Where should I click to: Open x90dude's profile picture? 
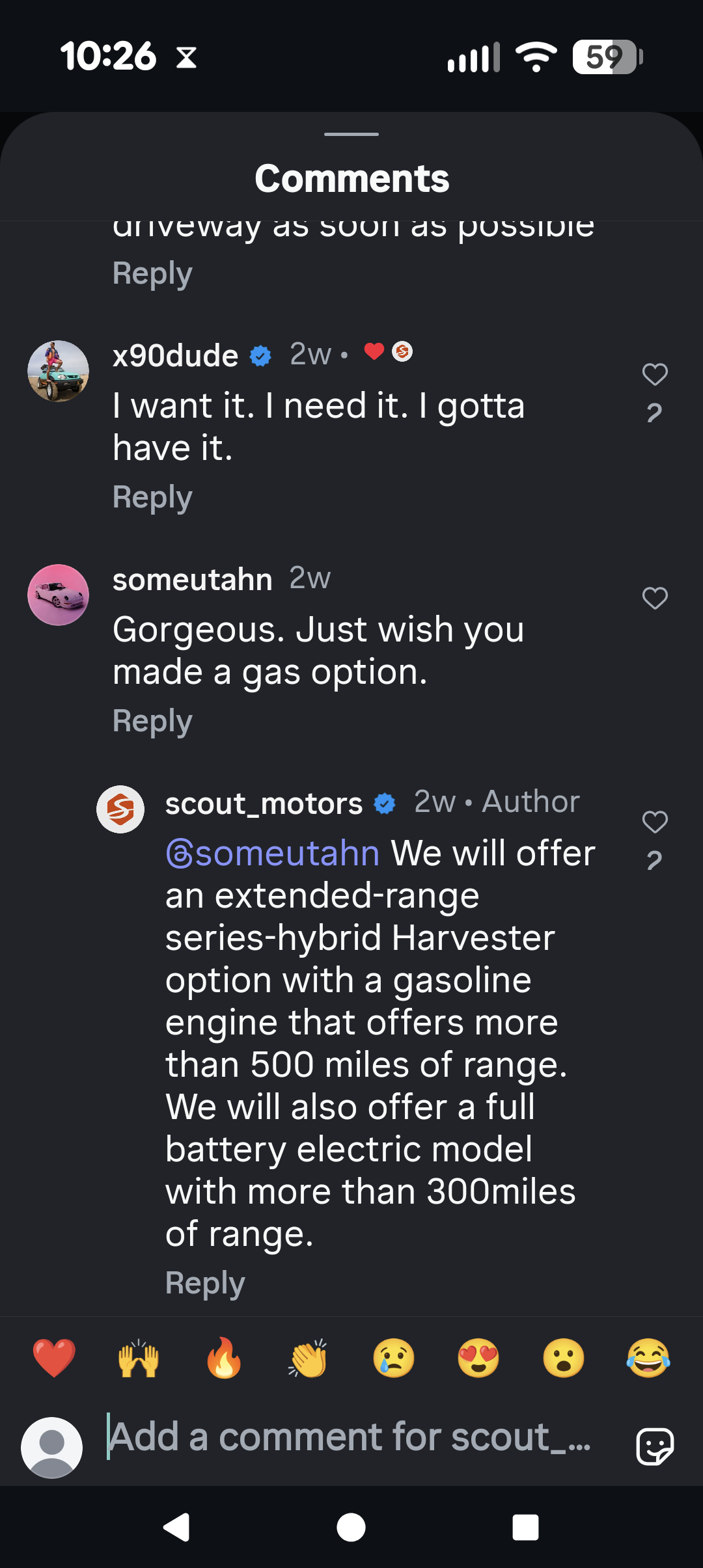point(58,371)
